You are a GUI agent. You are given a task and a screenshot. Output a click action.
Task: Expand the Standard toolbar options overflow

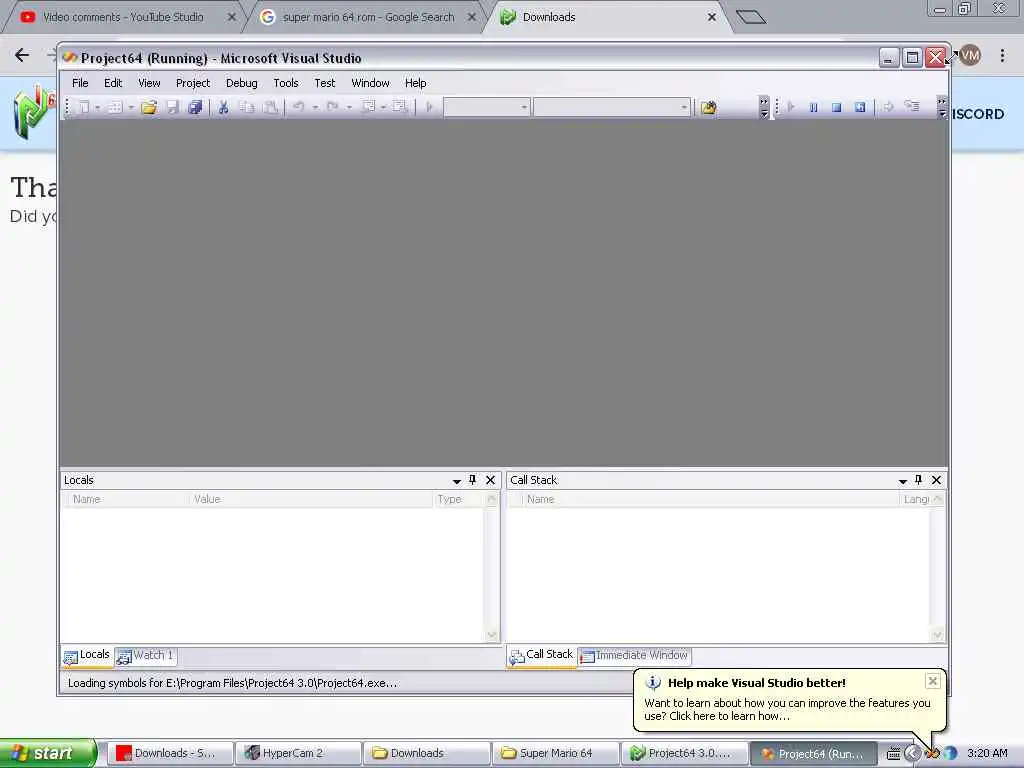click(764, 107)
